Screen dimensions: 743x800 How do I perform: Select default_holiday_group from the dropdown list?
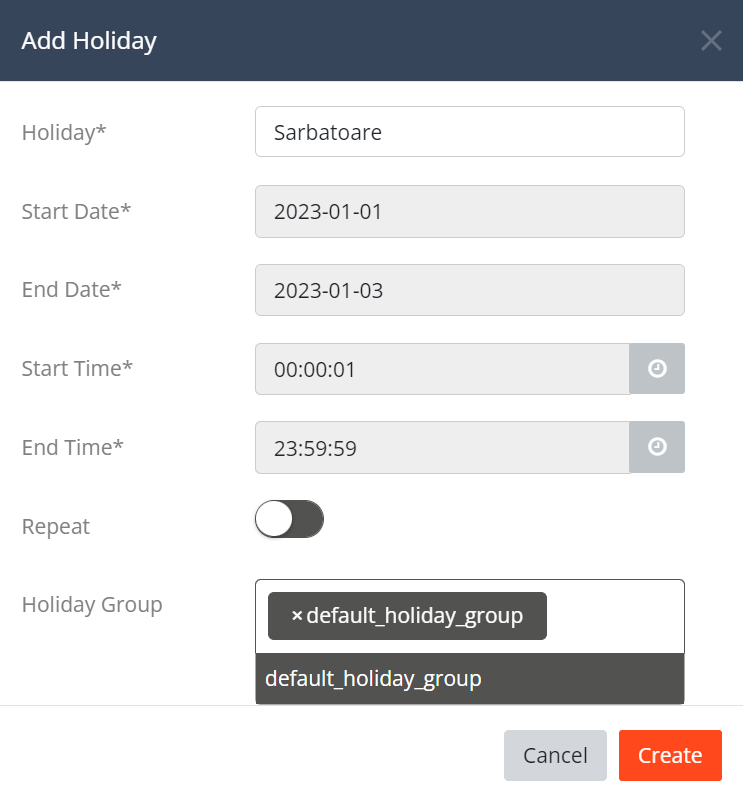tap(469, 679)
